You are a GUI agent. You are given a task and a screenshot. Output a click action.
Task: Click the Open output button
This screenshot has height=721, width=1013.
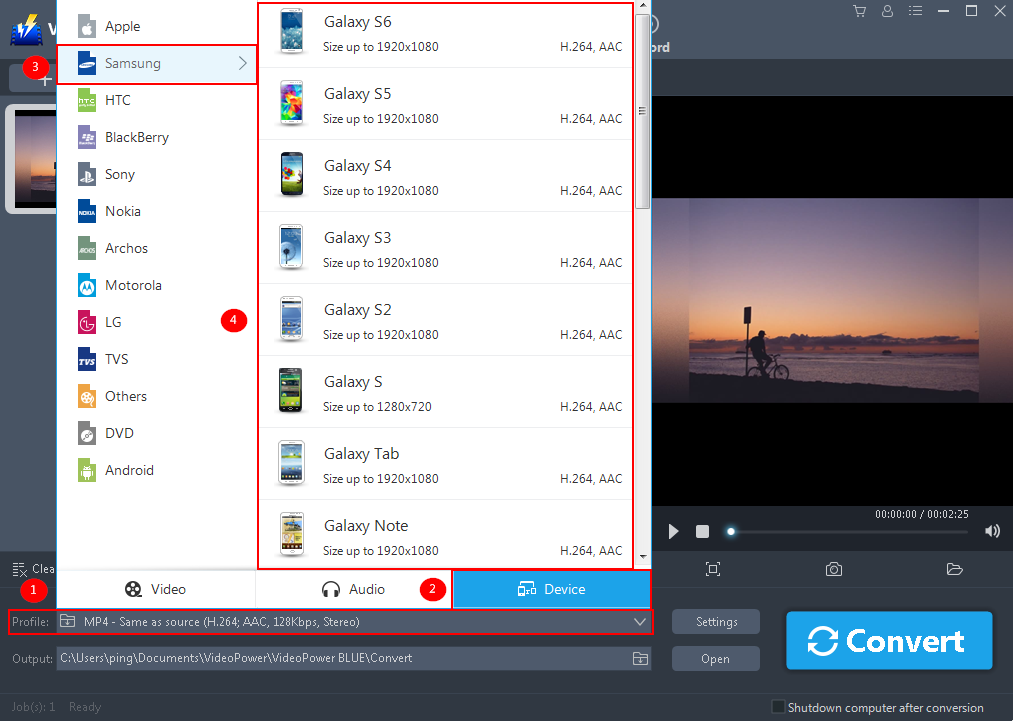coord(716,659)
